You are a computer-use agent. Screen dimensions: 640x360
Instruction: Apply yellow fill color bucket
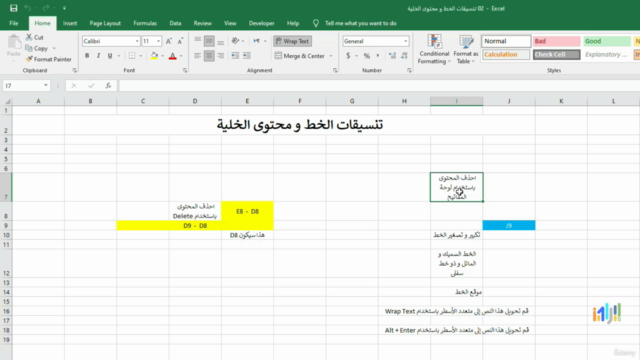click(154, 56)
